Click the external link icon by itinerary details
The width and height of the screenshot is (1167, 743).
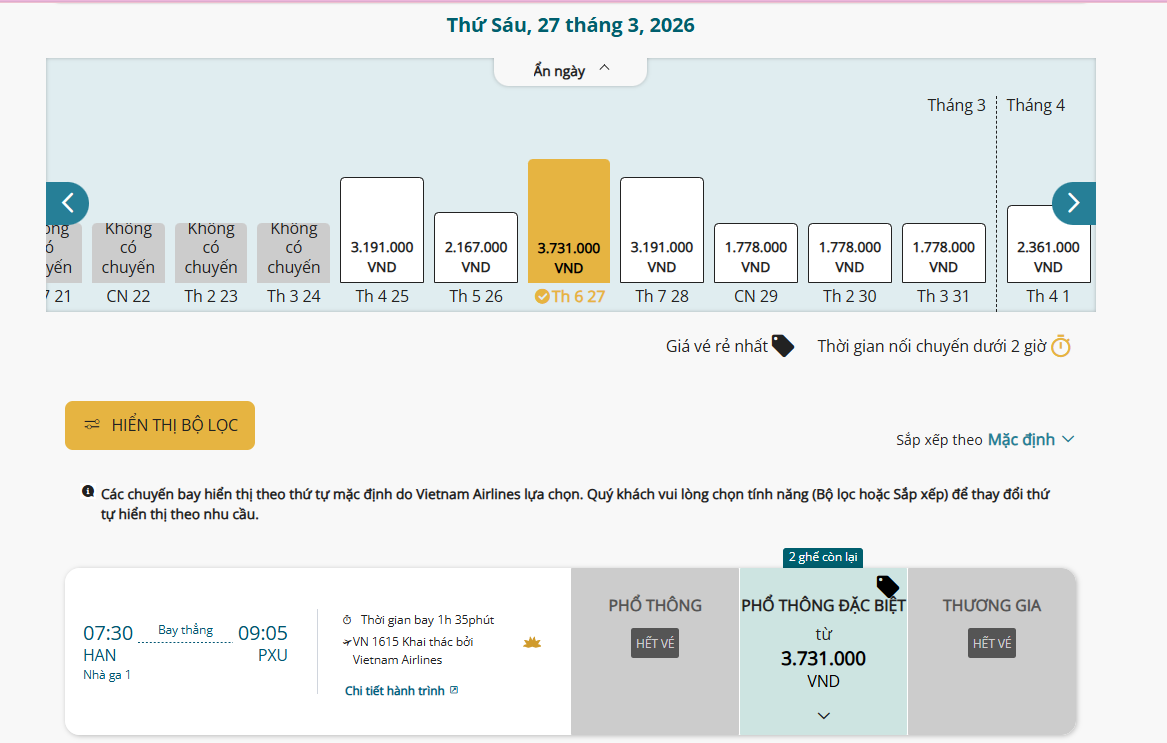[x=454, y=690]
